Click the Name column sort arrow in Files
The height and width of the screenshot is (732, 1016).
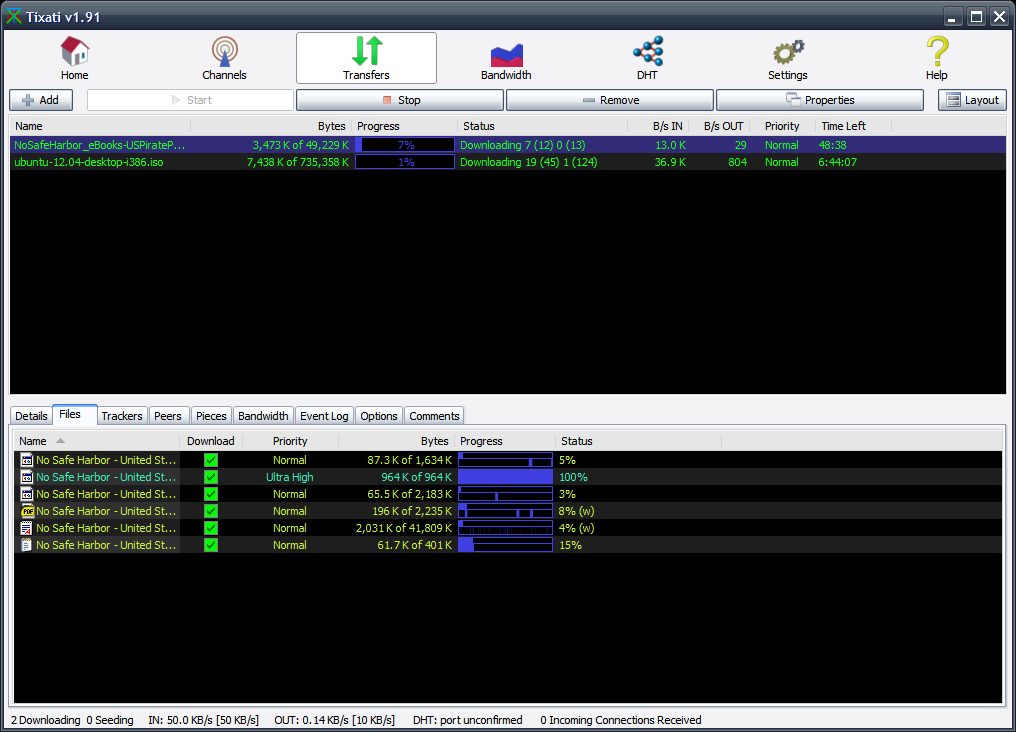pyautogui.click(x=60, y=440)
